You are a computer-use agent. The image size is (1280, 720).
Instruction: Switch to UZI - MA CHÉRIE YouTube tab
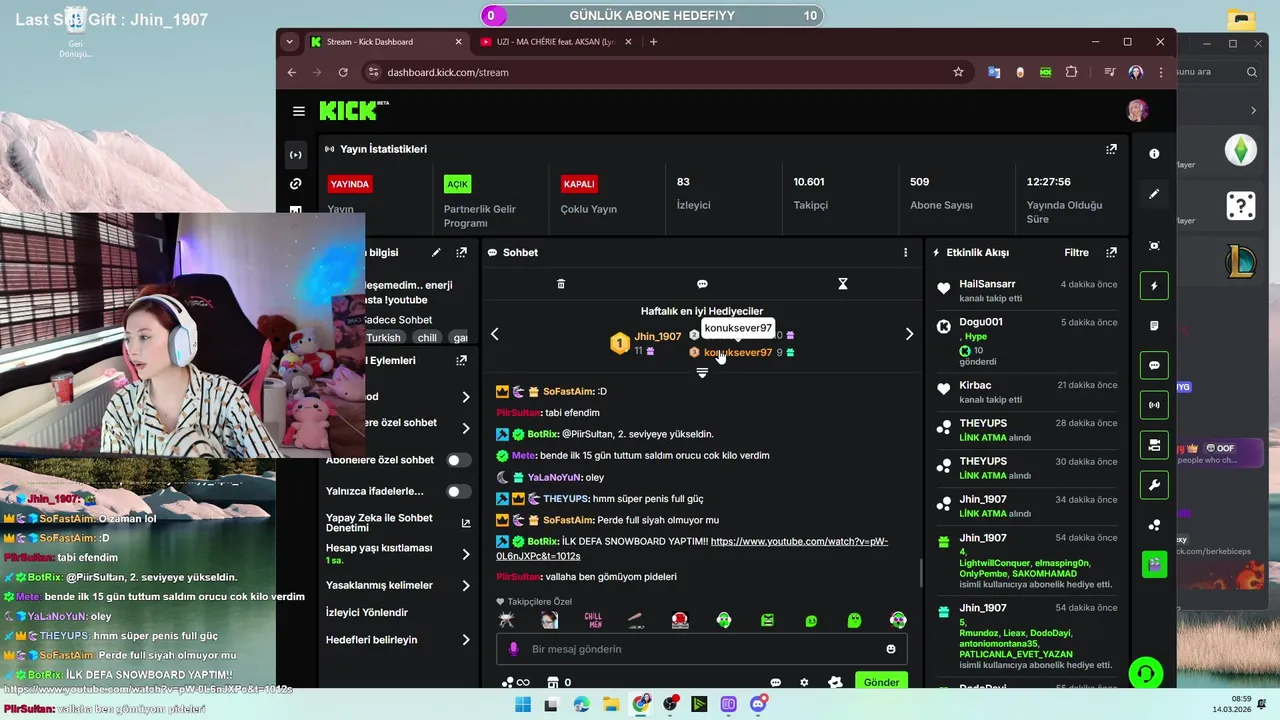pos(555,42)
